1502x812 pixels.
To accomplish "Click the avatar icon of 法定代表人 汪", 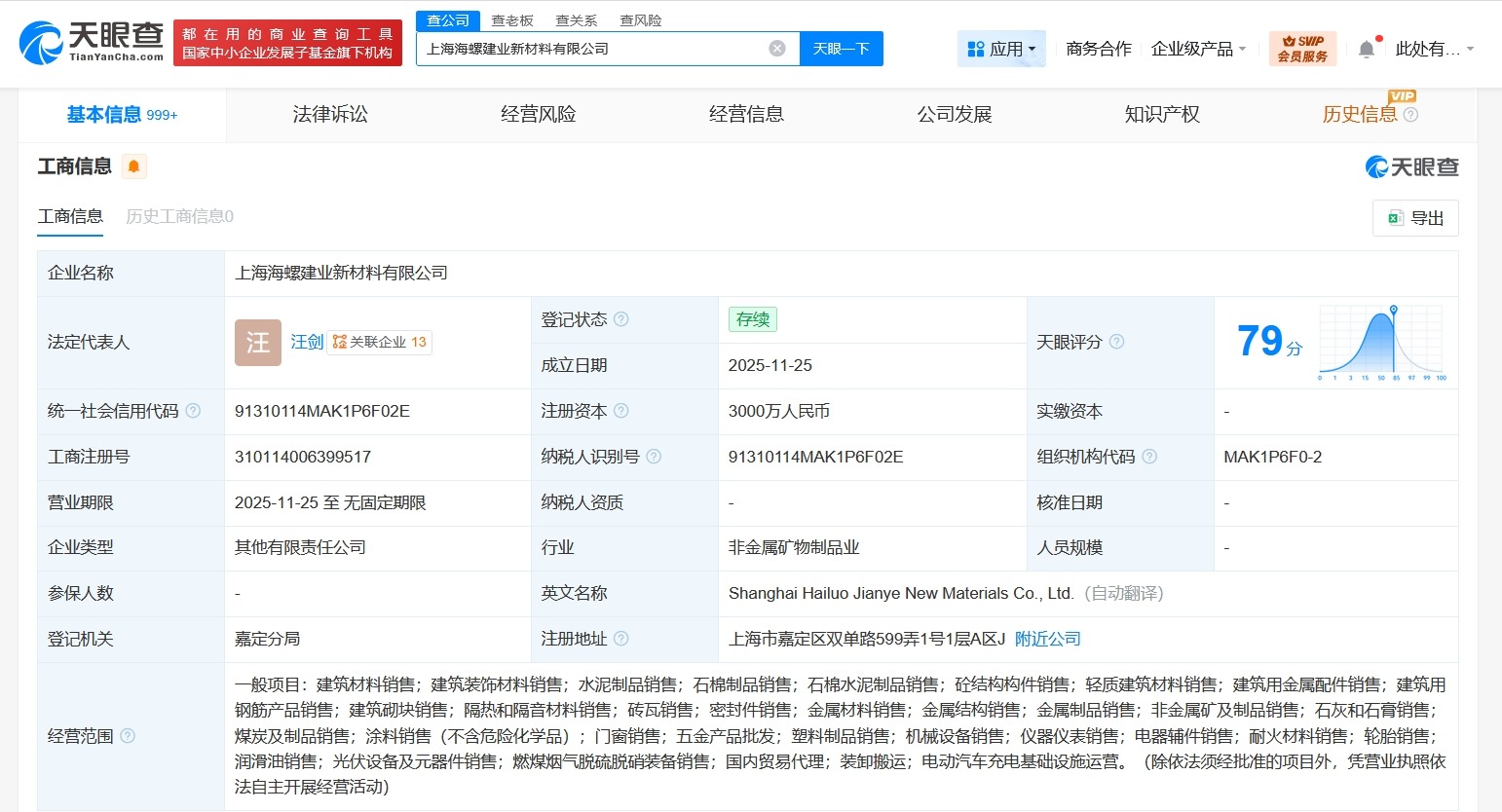I will pyautogui.click(x=256, y=343).
